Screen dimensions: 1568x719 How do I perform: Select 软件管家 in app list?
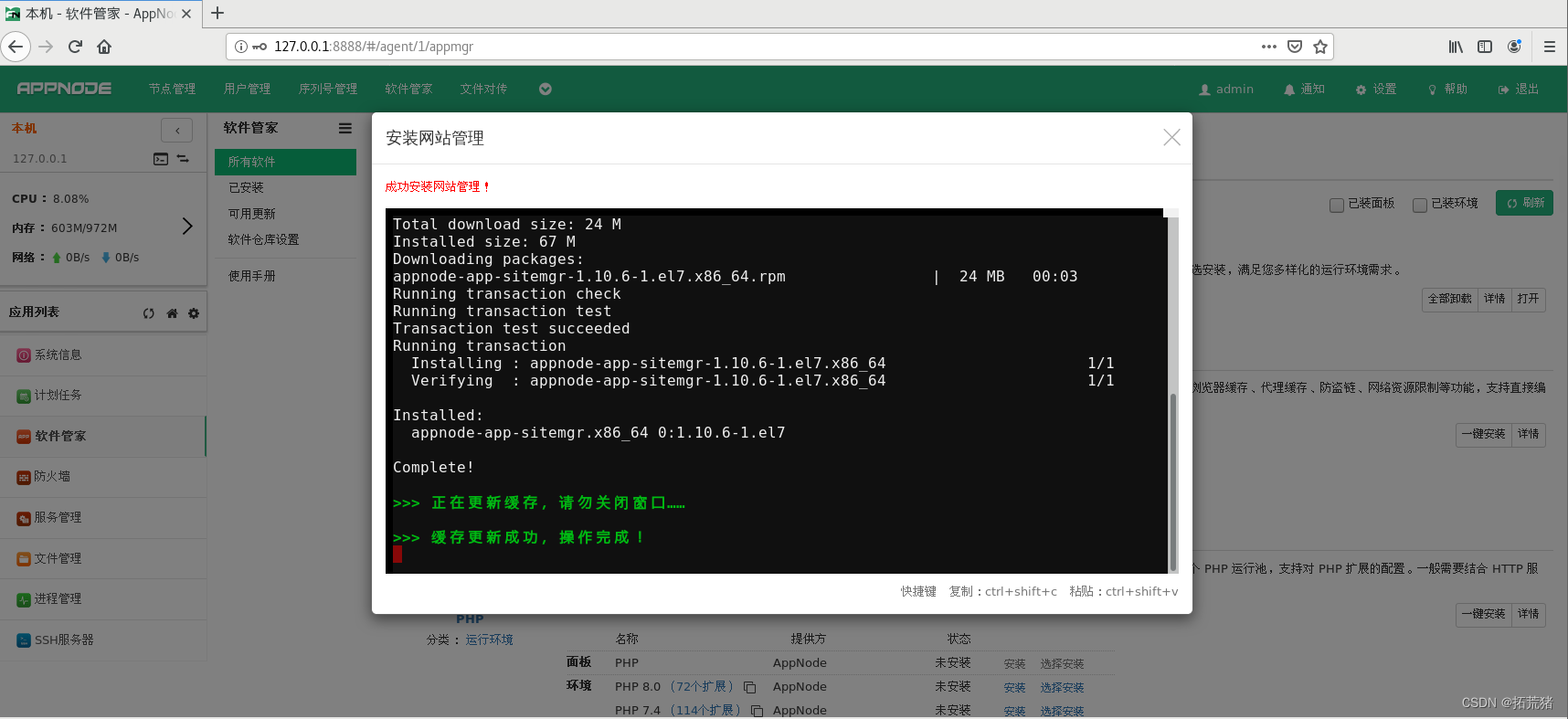[103, 437]
